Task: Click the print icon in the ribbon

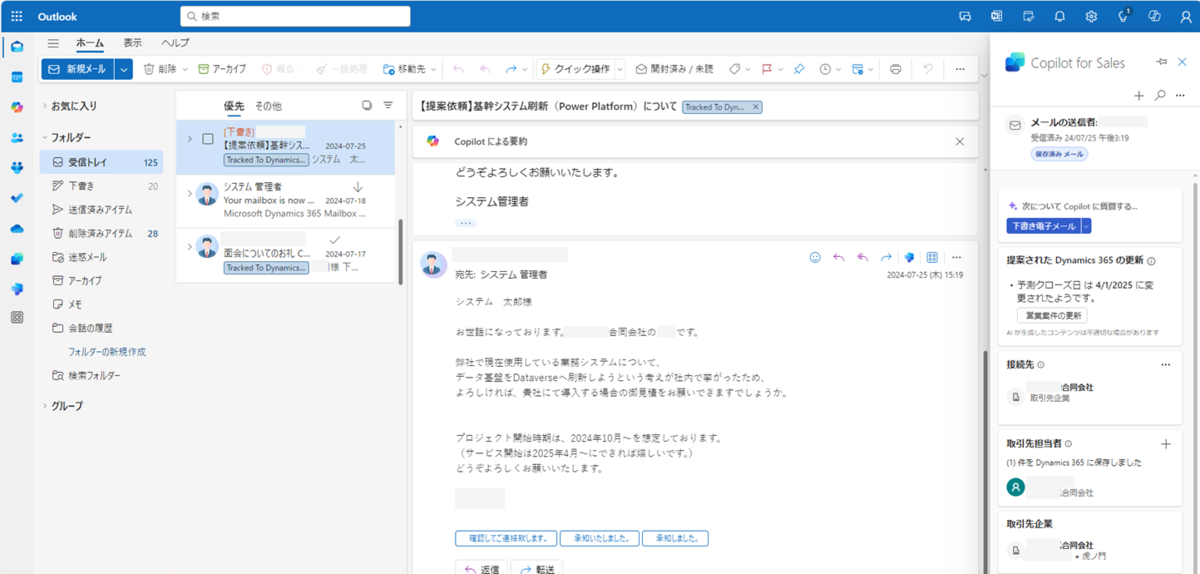Action: tap(896, 69)
